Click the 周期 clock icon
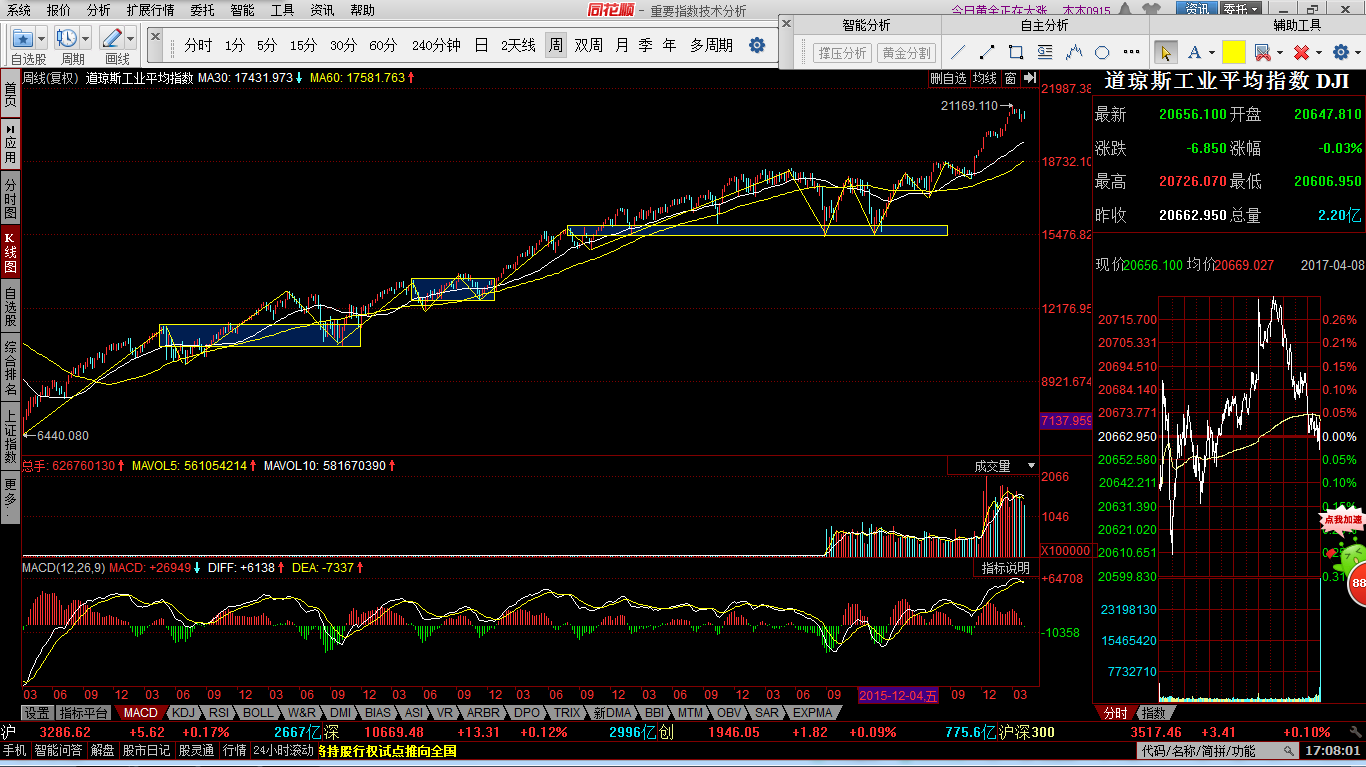1366x767 pixels. click(x=67, y=38)
